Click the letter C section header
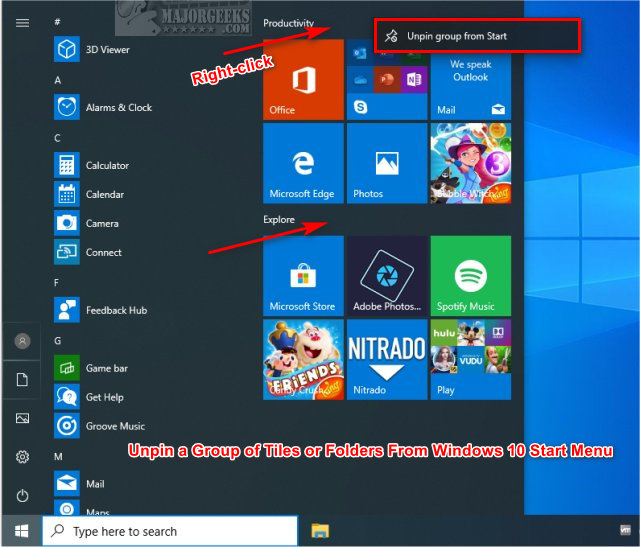 tap(57, 138)
